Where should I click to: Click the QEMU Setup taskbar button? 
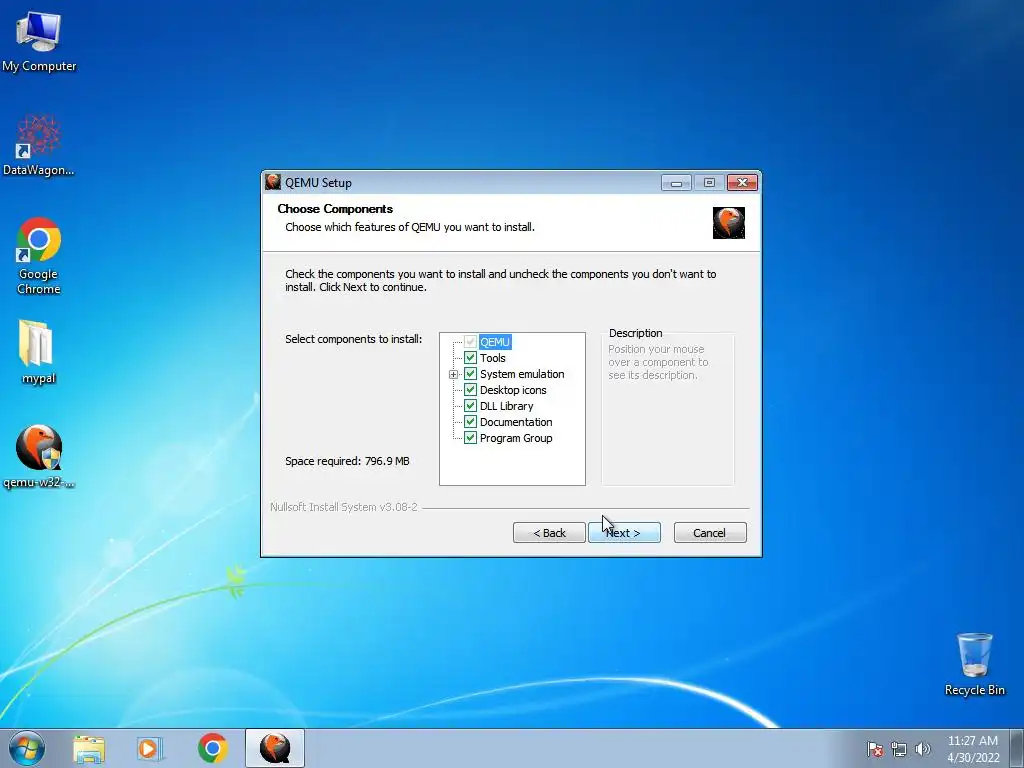pyautogui.click(x=275, y=748)
